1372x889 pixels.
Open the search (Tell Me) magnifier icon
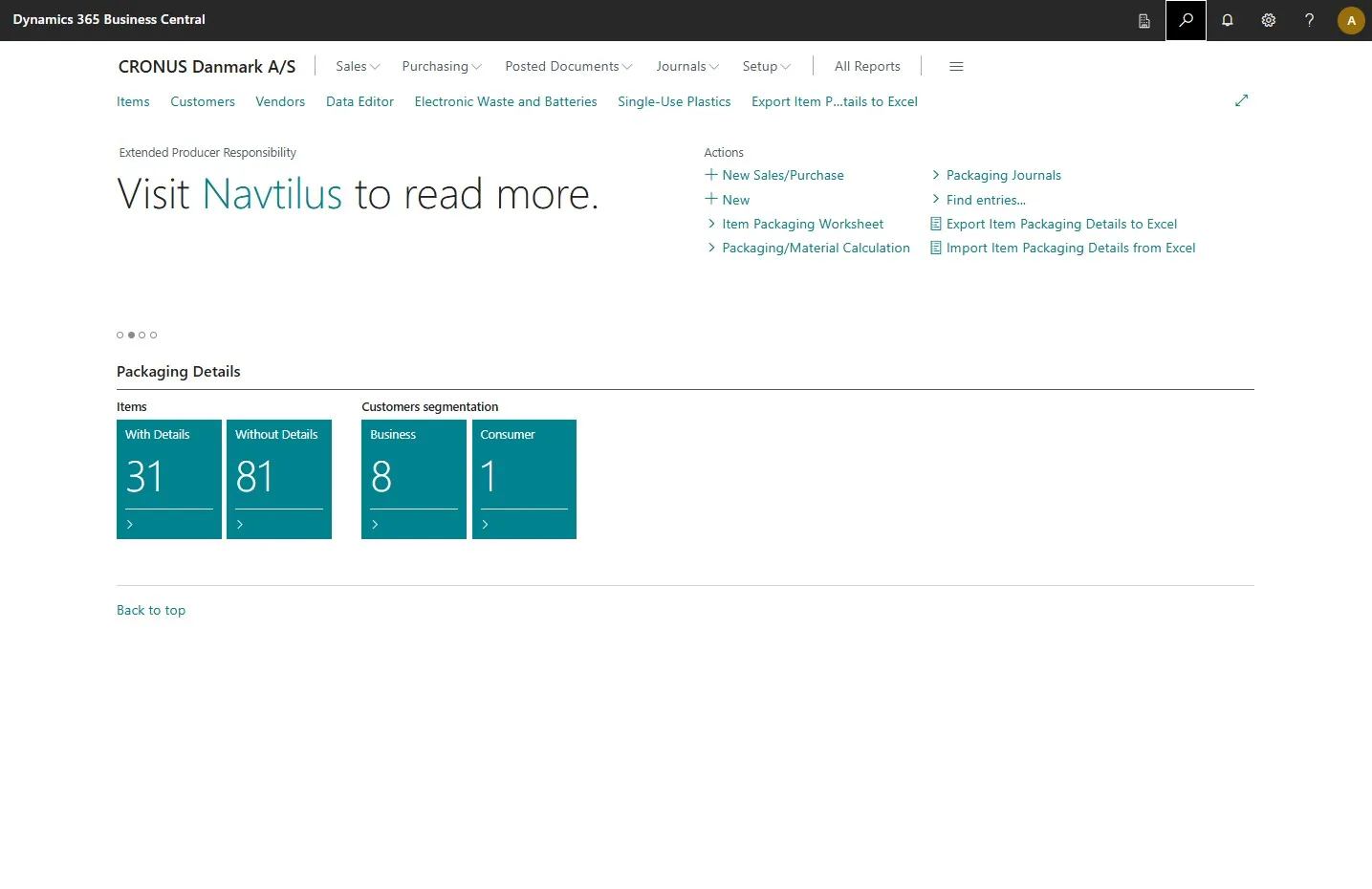(x=1186, y=20)
